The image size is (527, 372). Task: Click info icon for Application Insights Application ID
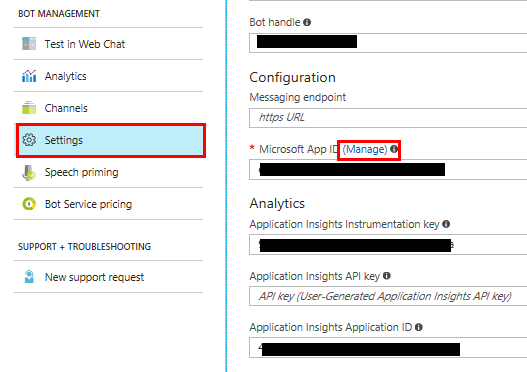pos(418,327)
